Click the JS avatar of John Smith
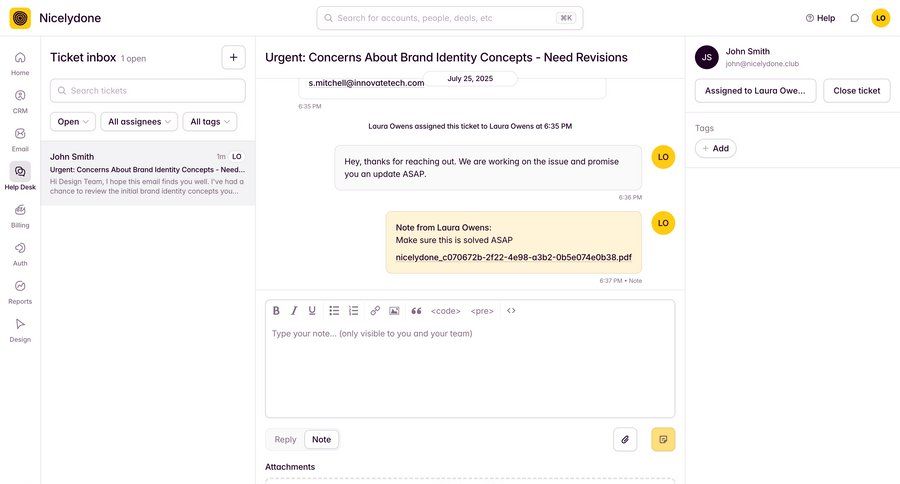 [707, 57]
